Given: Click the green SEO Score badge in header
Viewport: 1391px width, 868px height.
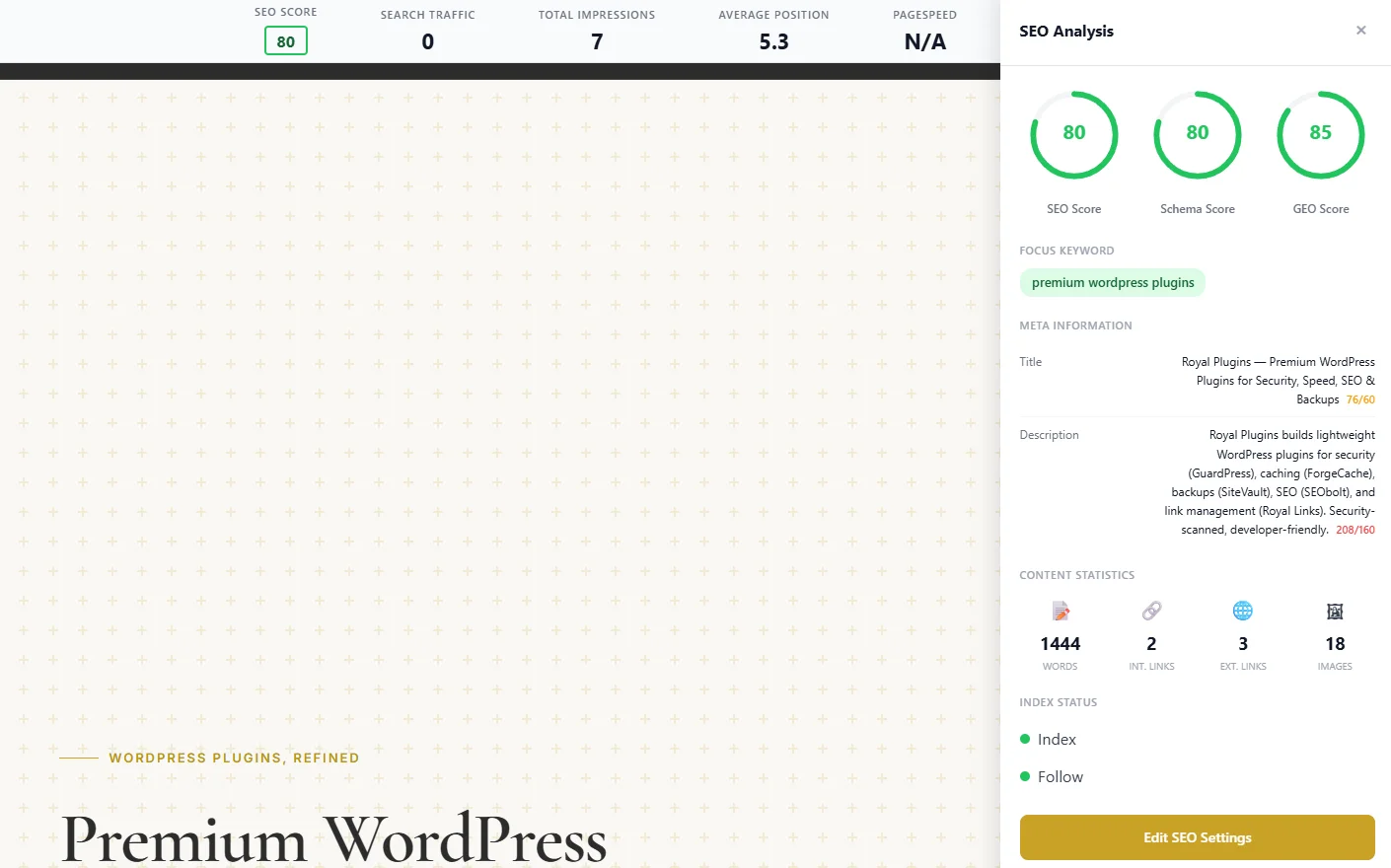Looking at the screenshot, I should pos(285,40).
